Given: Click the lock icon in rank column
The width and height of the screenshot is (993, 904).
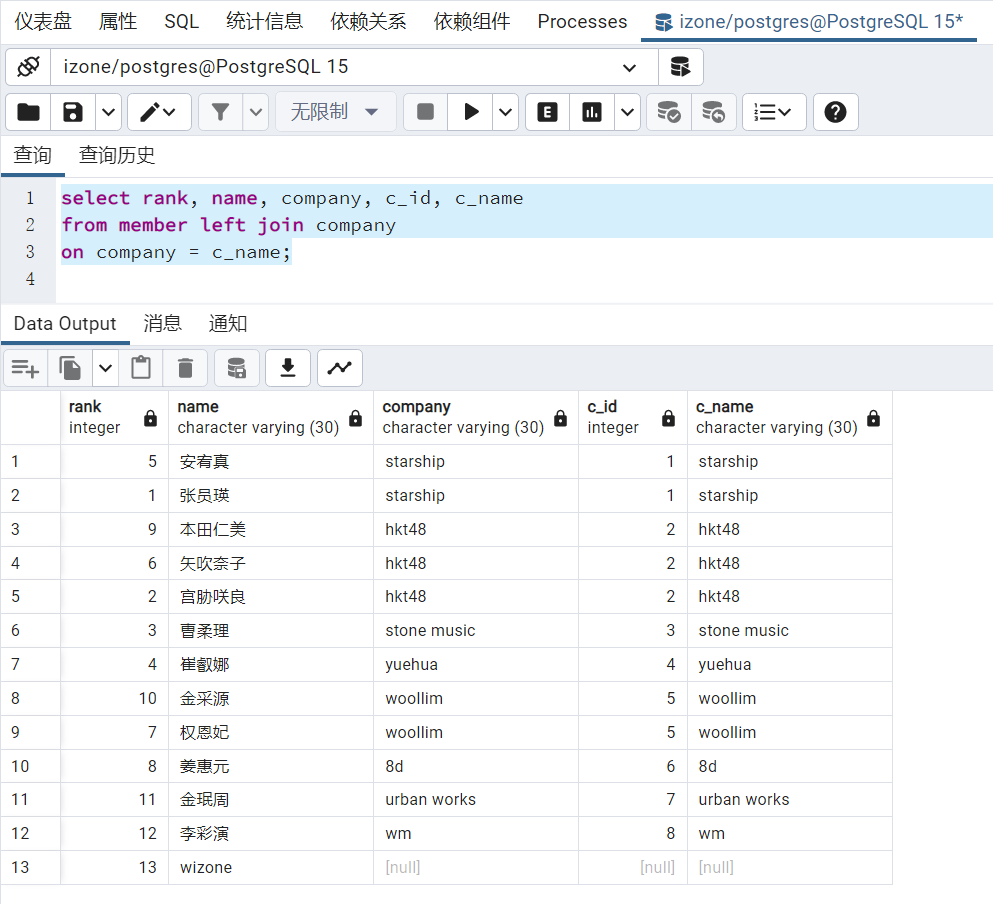Looking at the screenshot, I should (150, 418).
